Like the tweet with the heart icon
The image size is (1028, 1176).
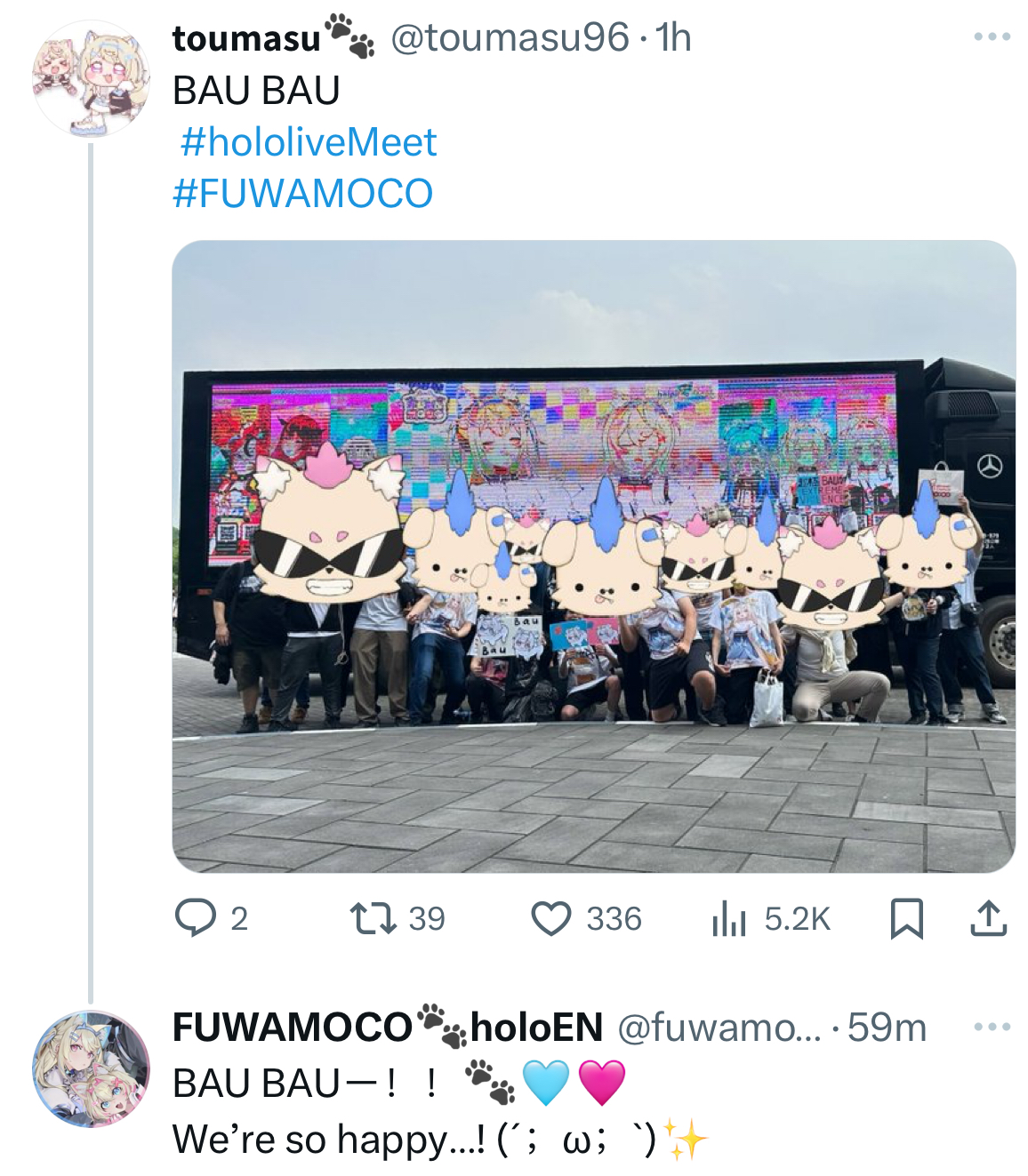[x=551, y=918]
